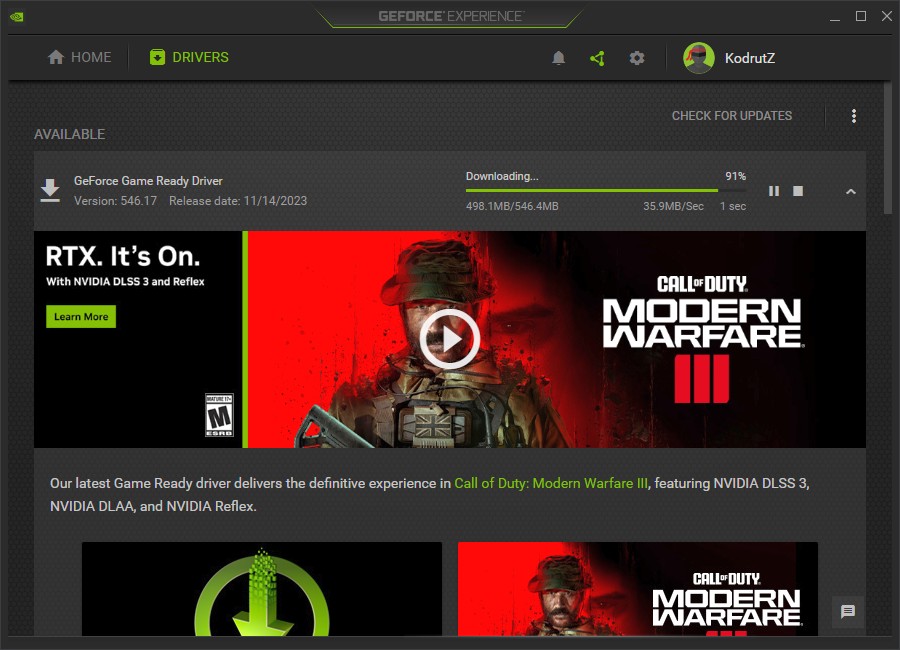This screenshot has width=900, height=650.
Task: Click the With NVIDIA DLSS 3 and Reflex subtitle
Action: [x=125, y=281]
